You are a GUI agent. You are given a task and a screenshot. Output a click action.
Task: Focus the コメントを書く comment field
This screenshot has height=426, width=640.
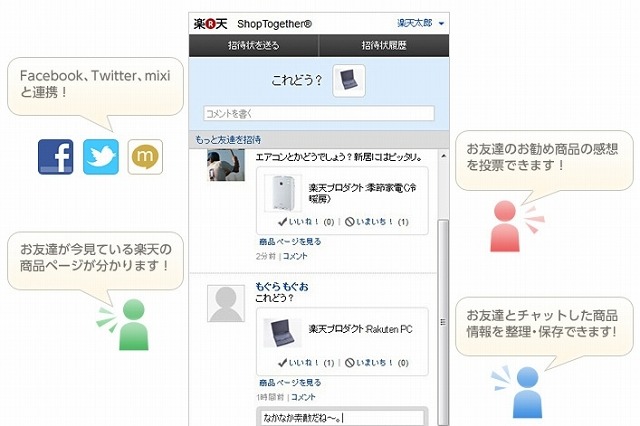(x=319, y=113)
